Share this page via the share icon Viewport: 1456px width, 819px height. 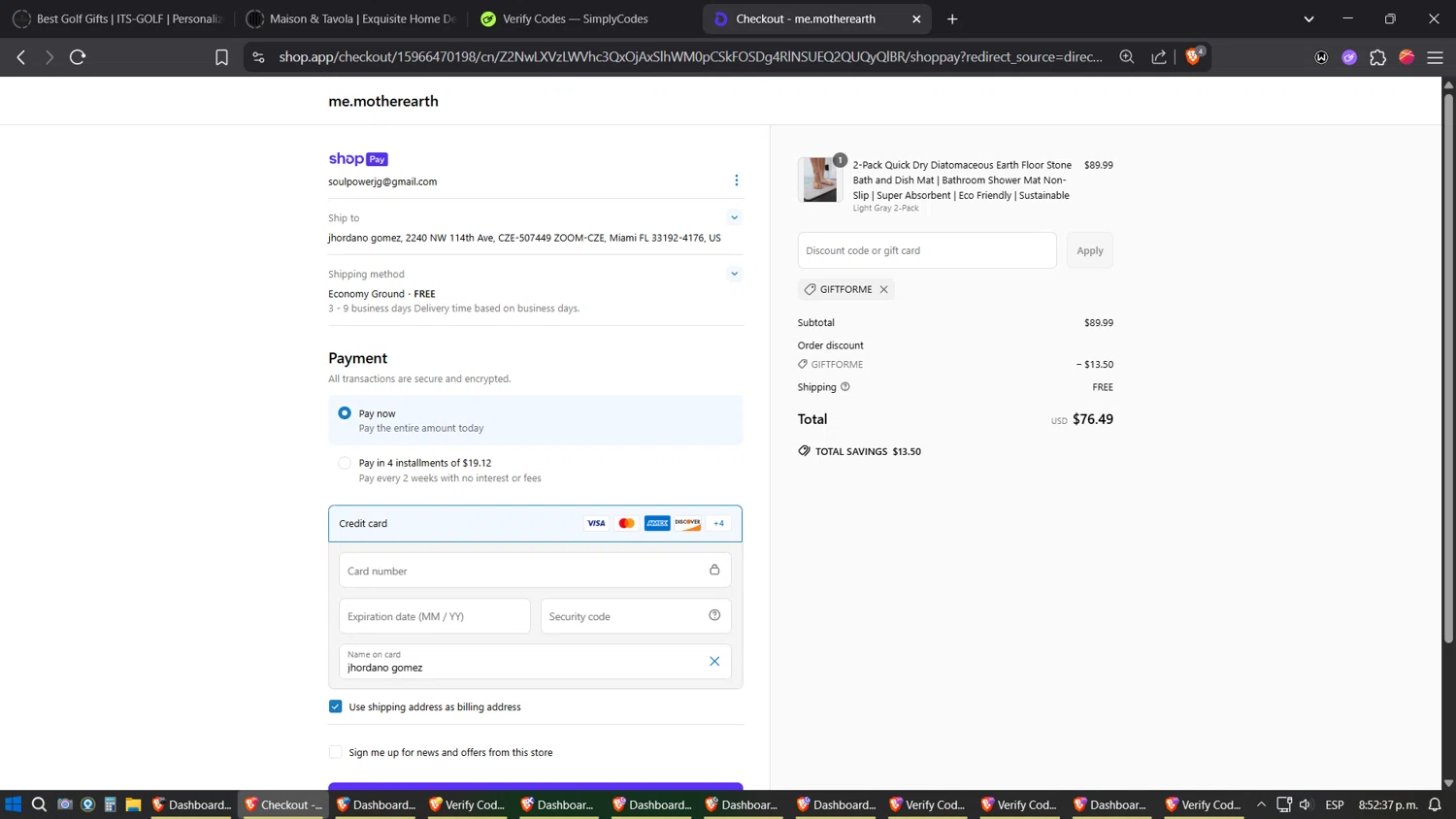(1159, 57)
